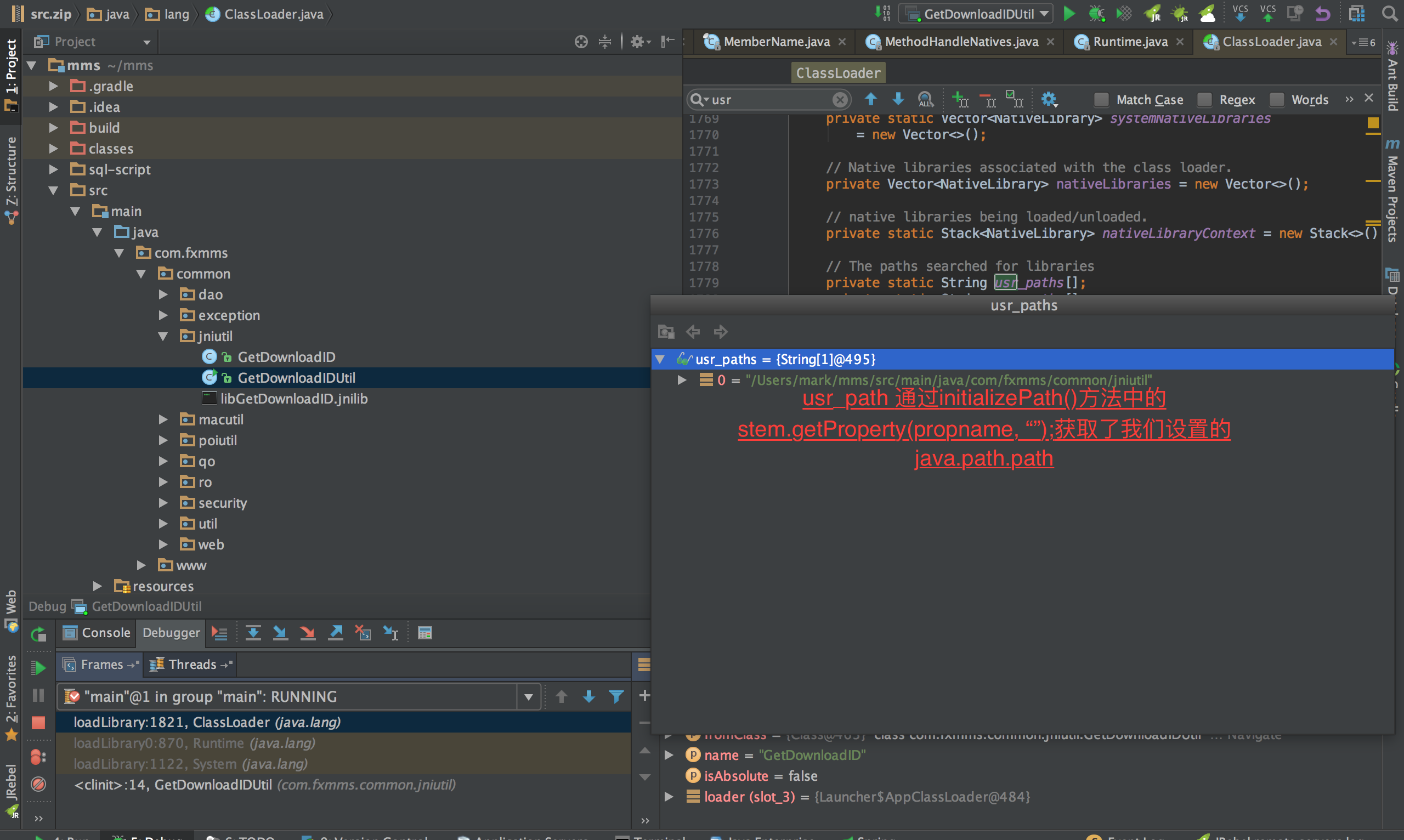Start debug with the bug icon
Screen dimensions: 1404x840
1096,14
